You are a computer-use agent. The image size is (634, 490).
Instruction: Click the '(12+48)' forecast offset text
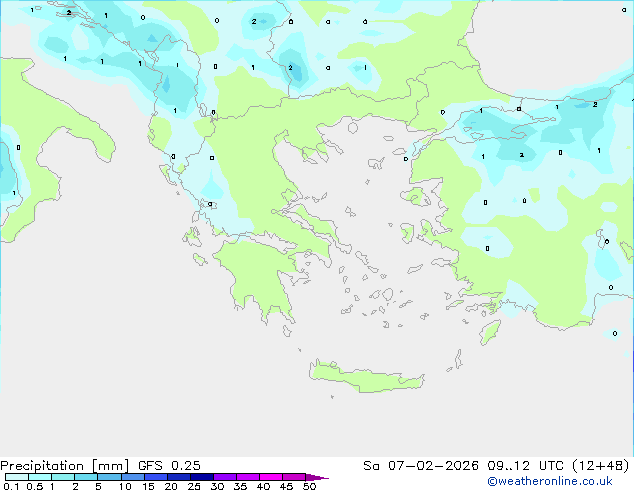(x=601, y=466)
